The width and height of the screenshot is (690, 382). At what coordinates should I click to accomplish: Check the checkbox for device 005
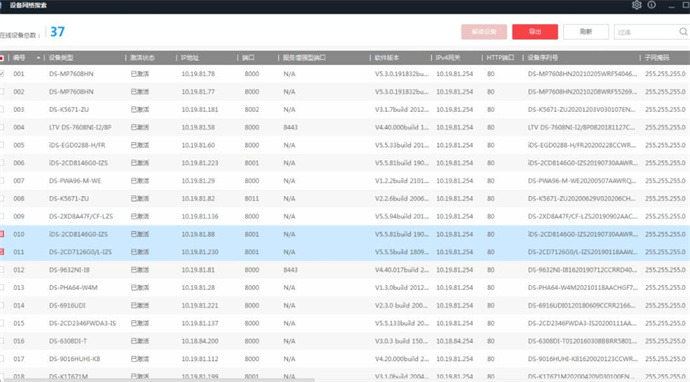coord(2,145)
